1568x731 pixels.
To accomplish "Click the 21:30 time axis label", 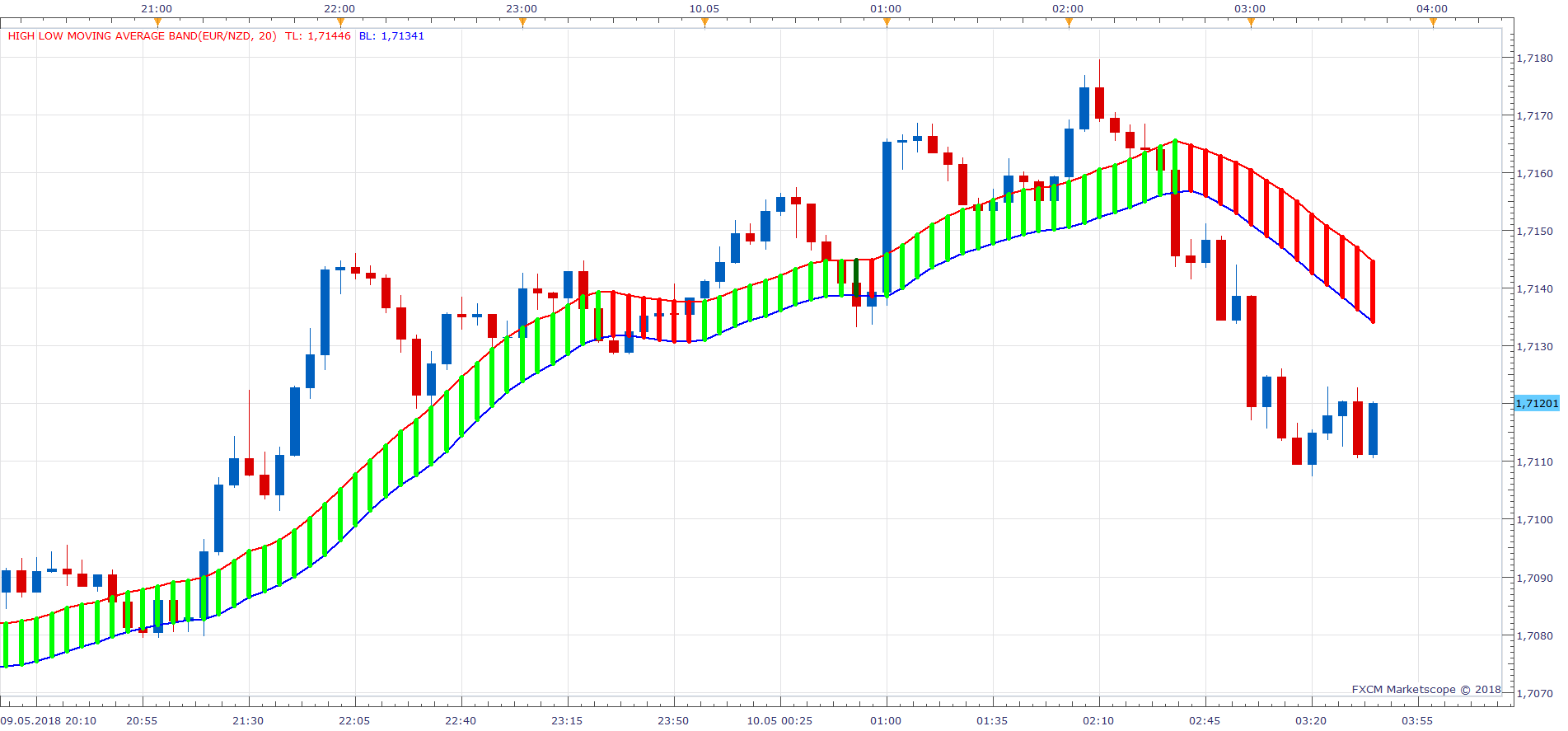I will (248, 721).
